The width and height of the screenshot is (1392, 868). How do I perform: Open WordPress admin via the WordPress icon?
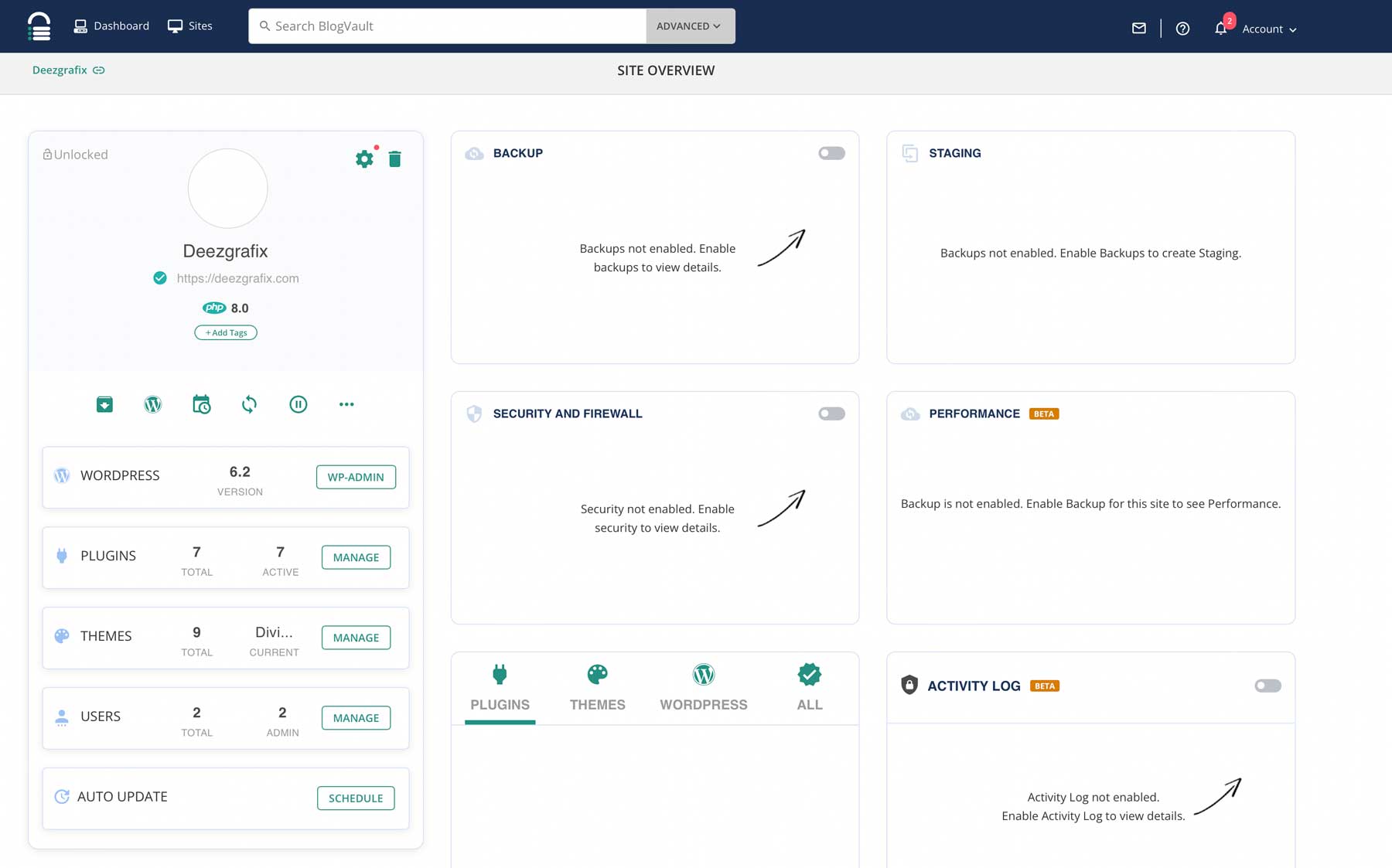click(x=152, y=403)
